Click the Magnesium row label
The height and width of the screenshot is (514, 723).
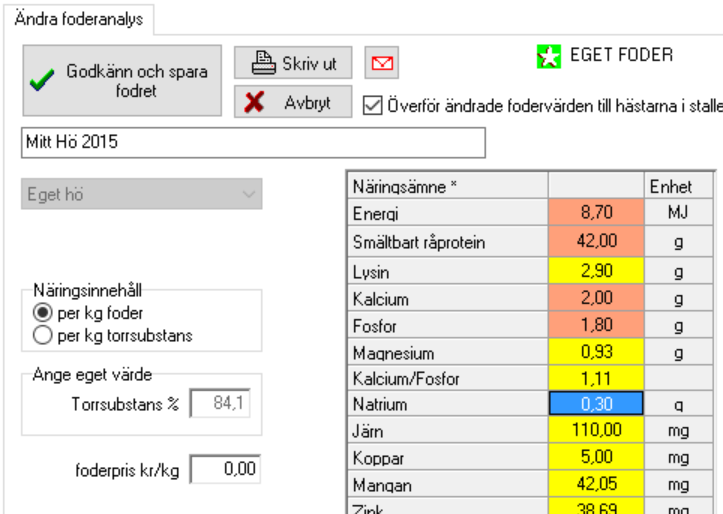click(x=448, y=352)
